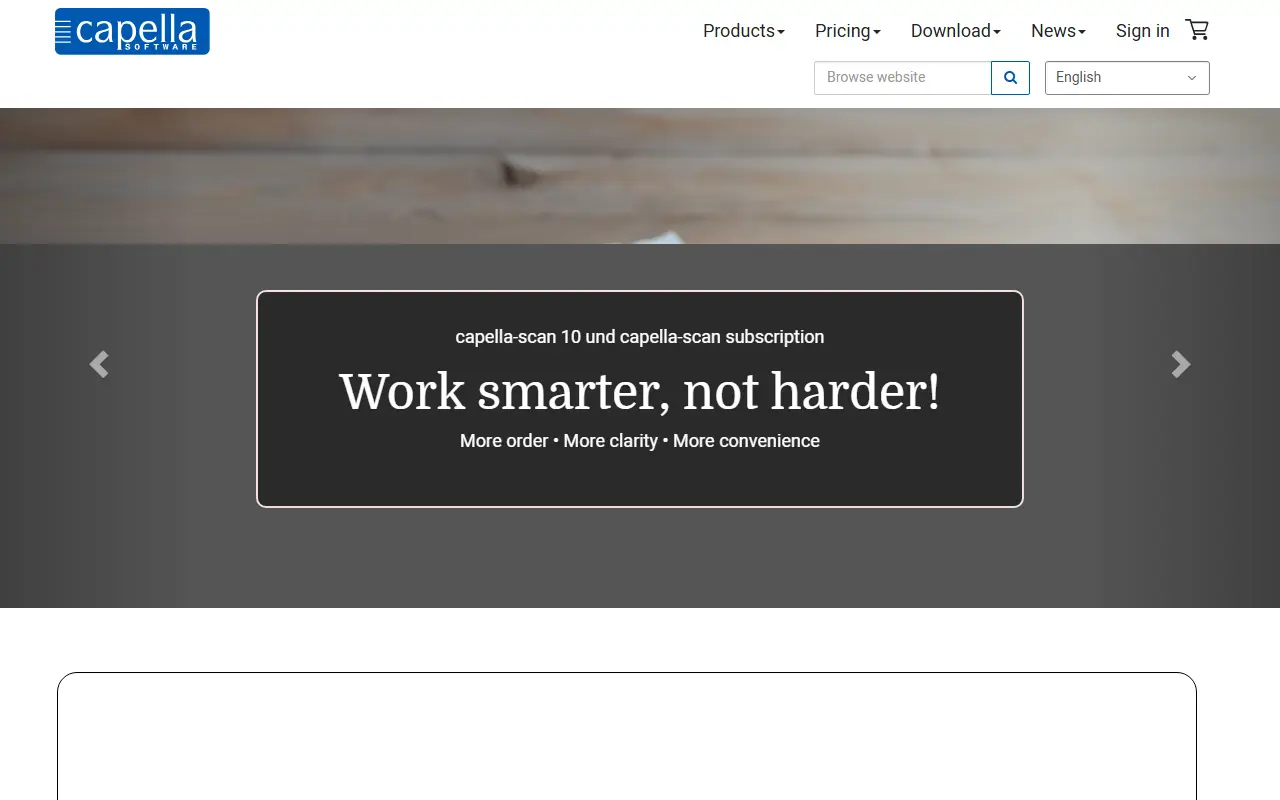The image size is (1280, 800).
Task: Expand the Products menu
Action: (x=744, y=31)
